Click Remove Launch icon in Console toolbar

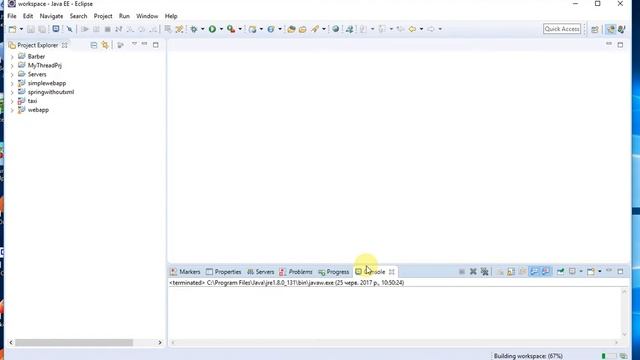tap(473, 271)
